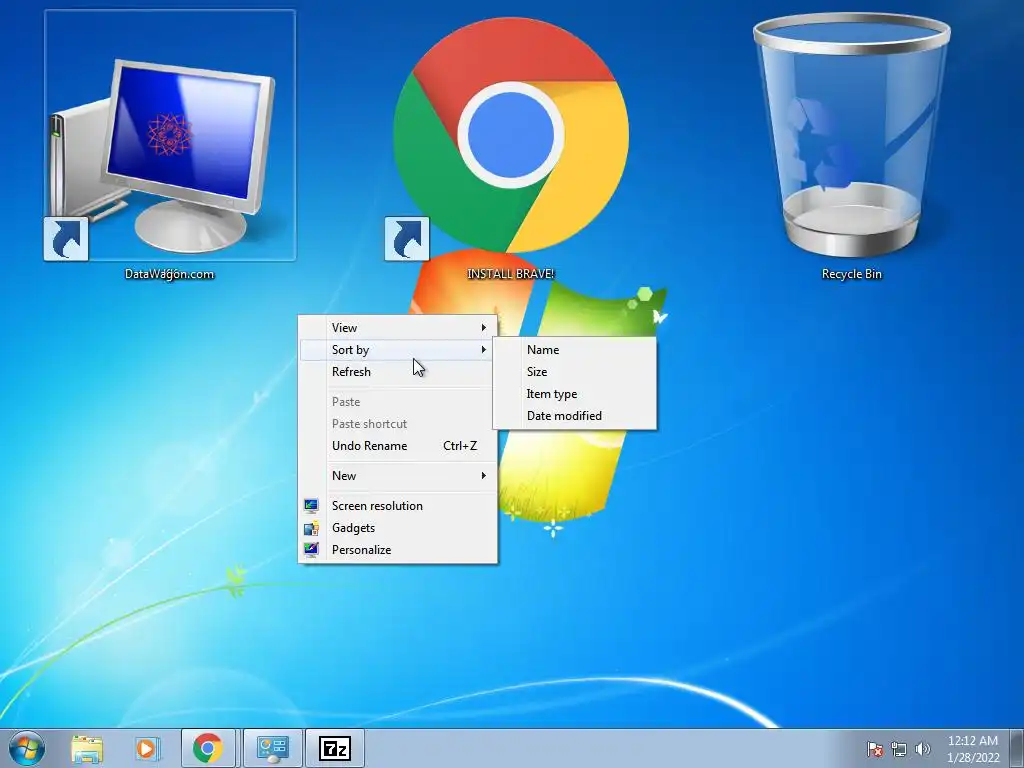Open Gadgets from the context menu
The width and height of the screenshot is (1024, 768).
coord(398,528)
